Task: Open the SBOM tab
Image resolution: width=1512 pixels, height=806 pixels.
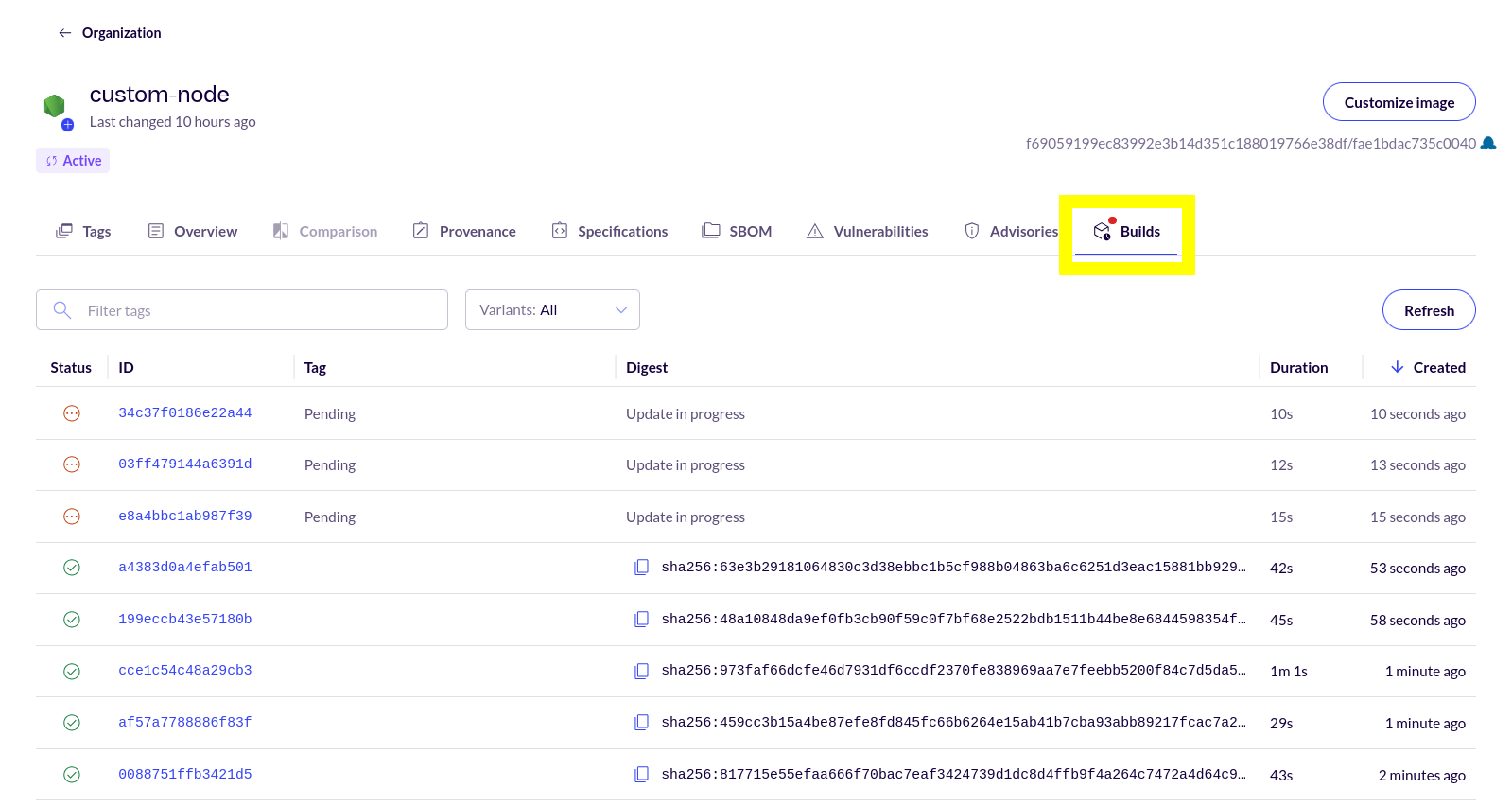Action: [x=737, y=232]
